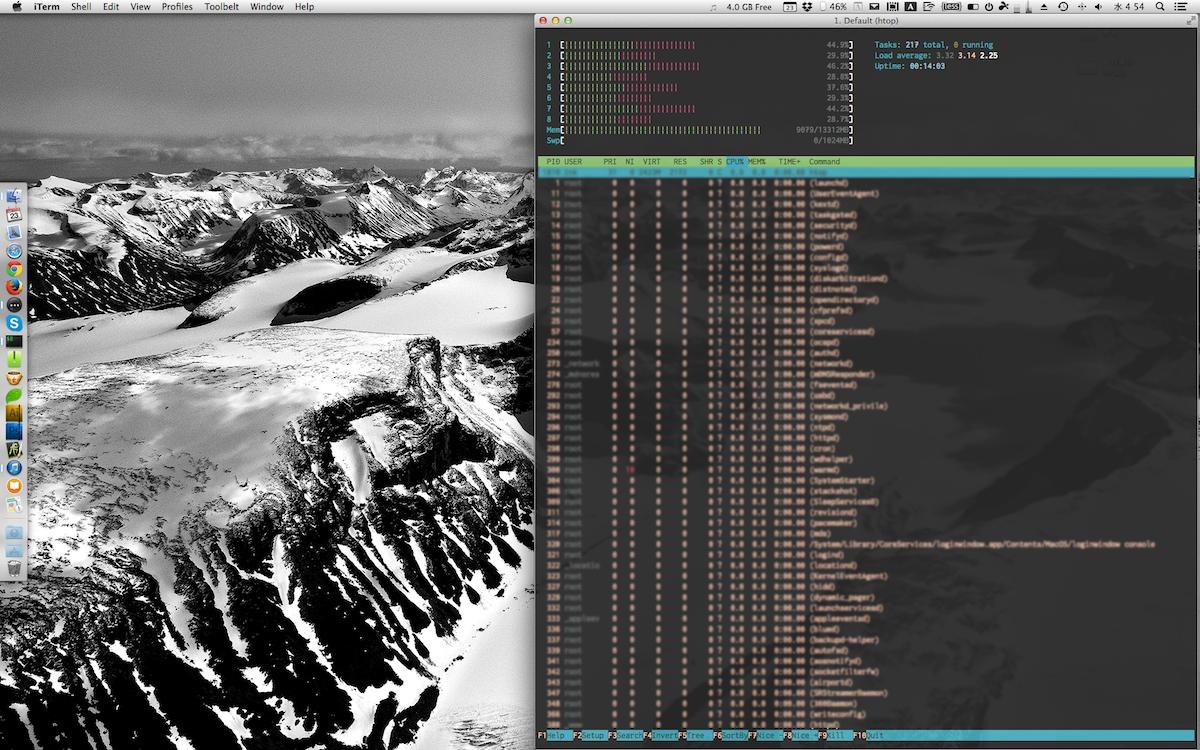Viewport: 1200px width, 750px height.
Task: Sort by the PID column header
Action: (553, 161)
